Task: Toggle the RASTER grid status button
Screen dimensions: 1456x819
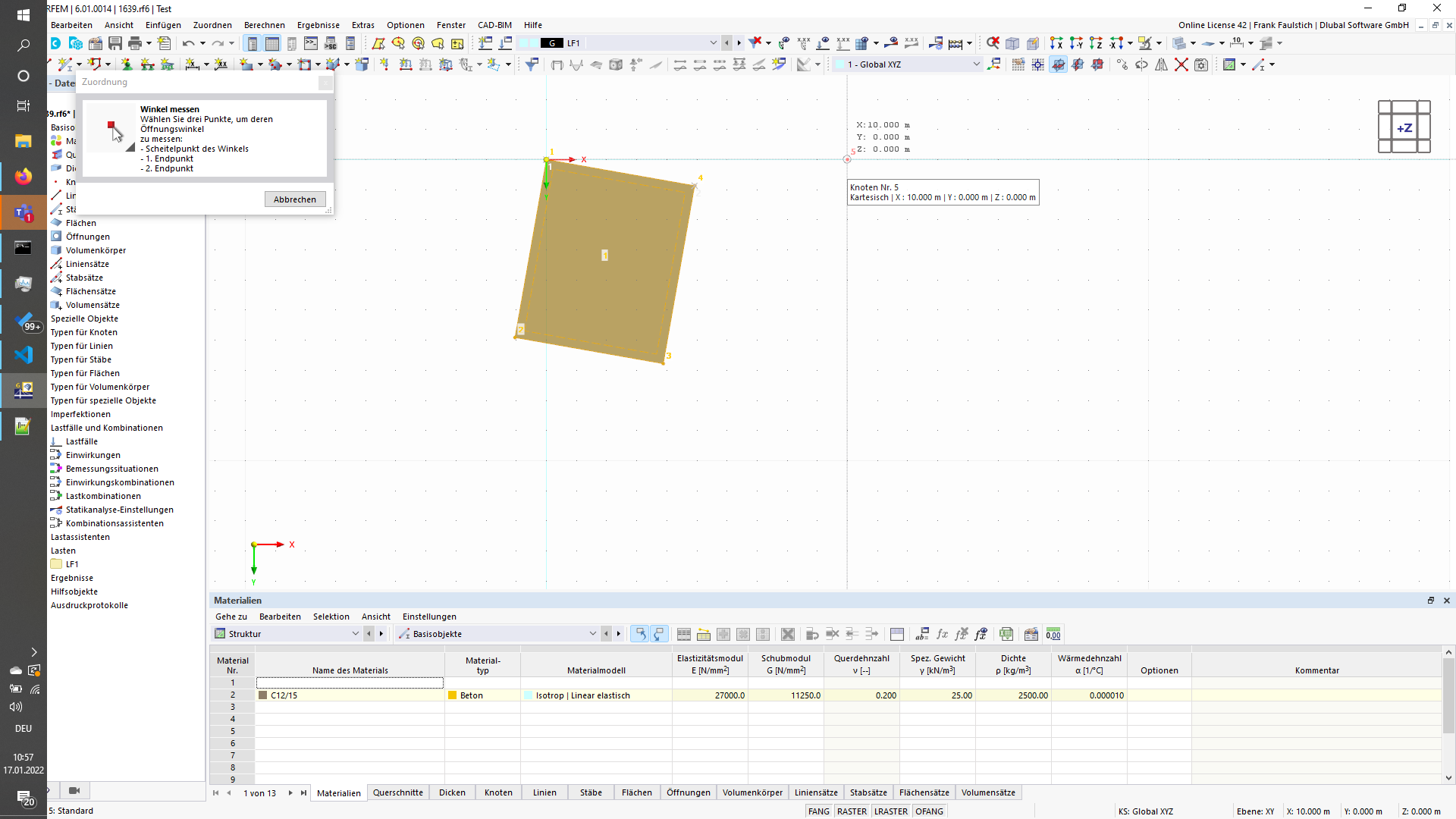Action: 852,811
